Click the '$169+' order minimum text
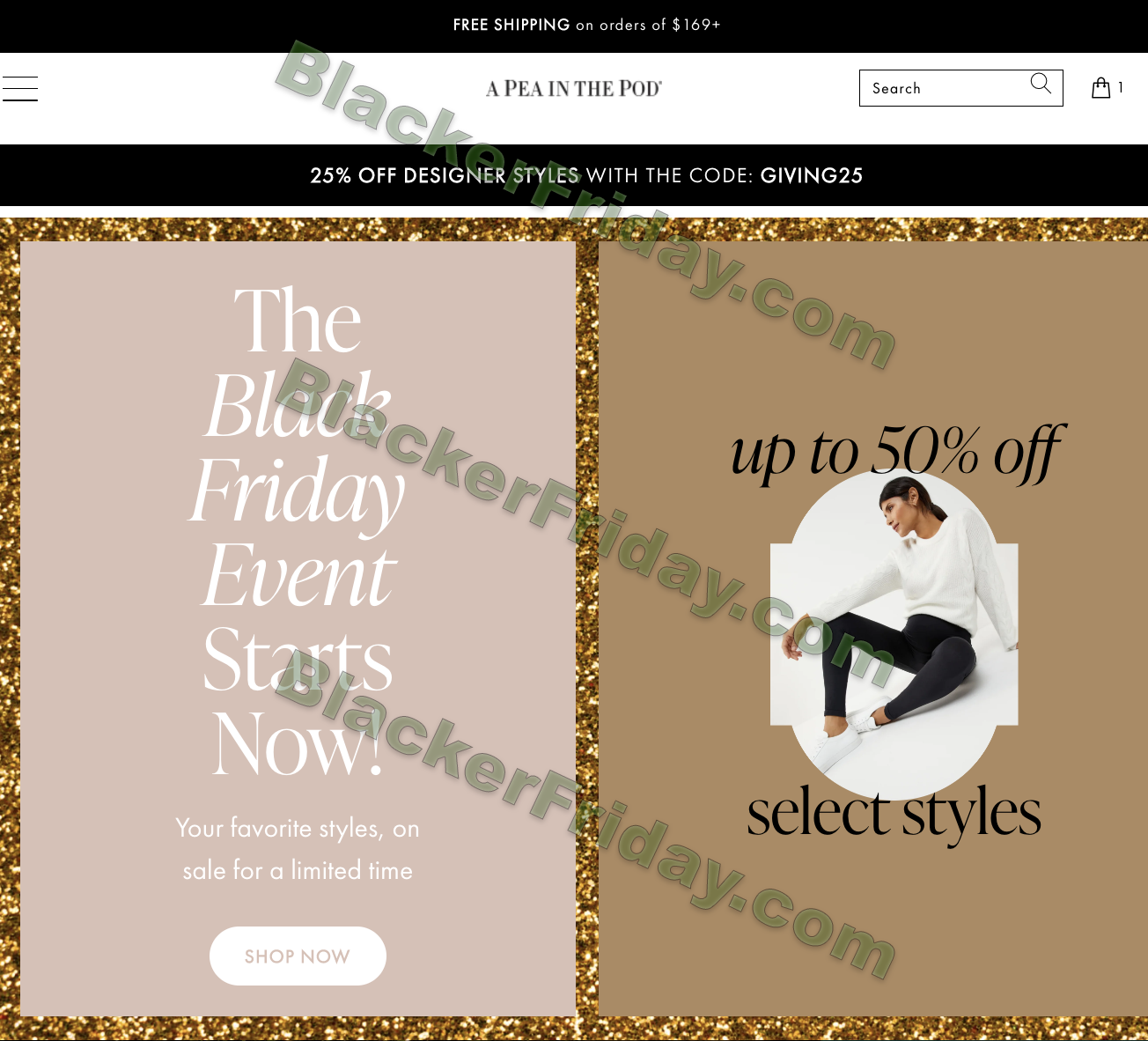Image resolution: width=1148 pixels, height=1041 pixels. [696, 25]
